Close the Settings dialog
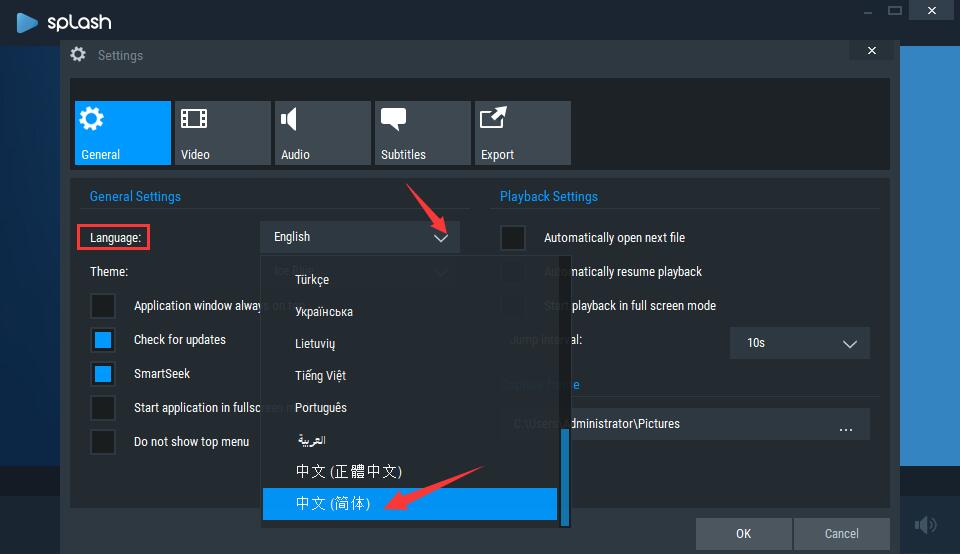 [x=872, y=51]
